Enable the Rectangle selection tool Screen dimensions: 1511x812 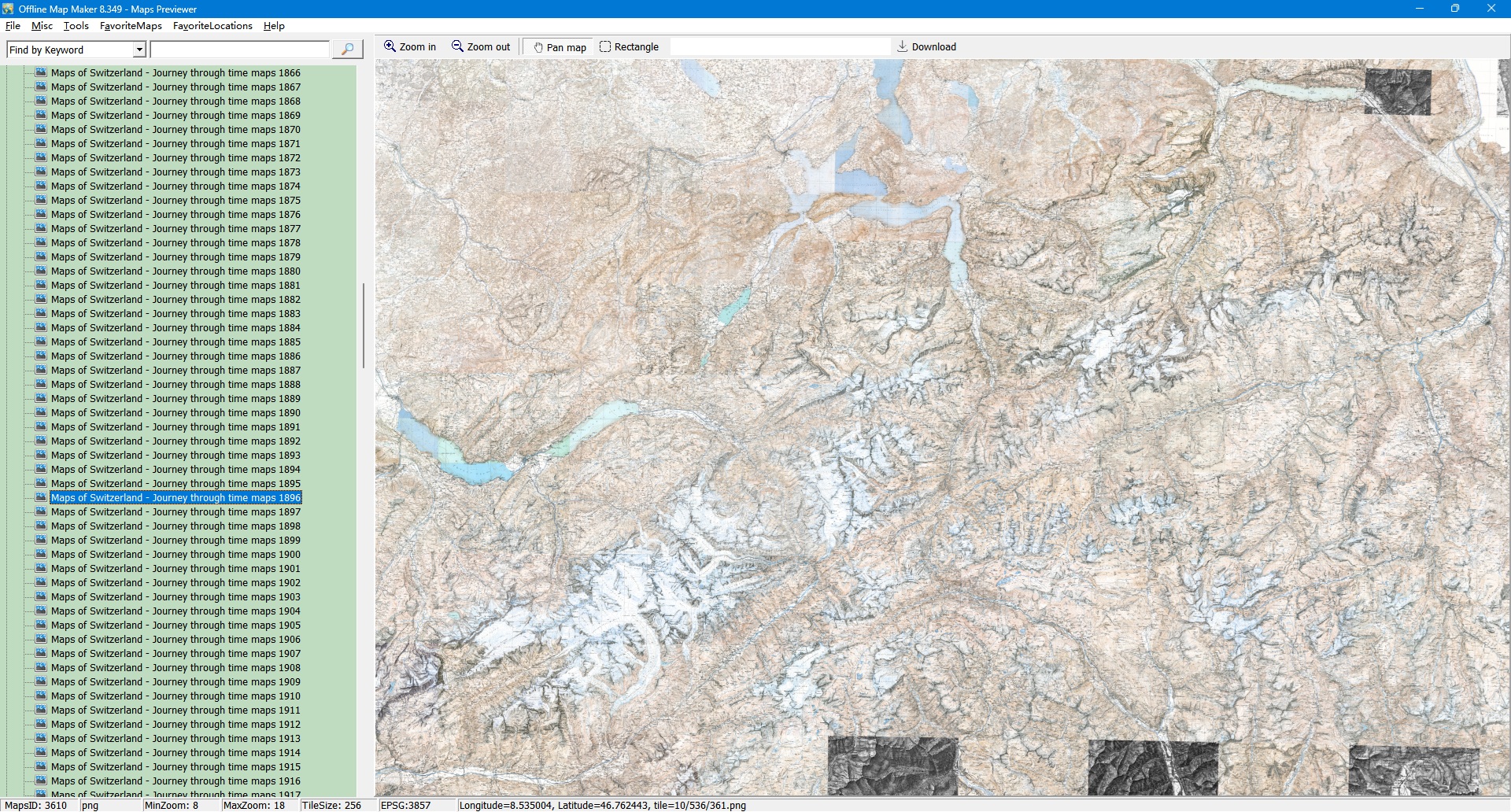(629, 47)
